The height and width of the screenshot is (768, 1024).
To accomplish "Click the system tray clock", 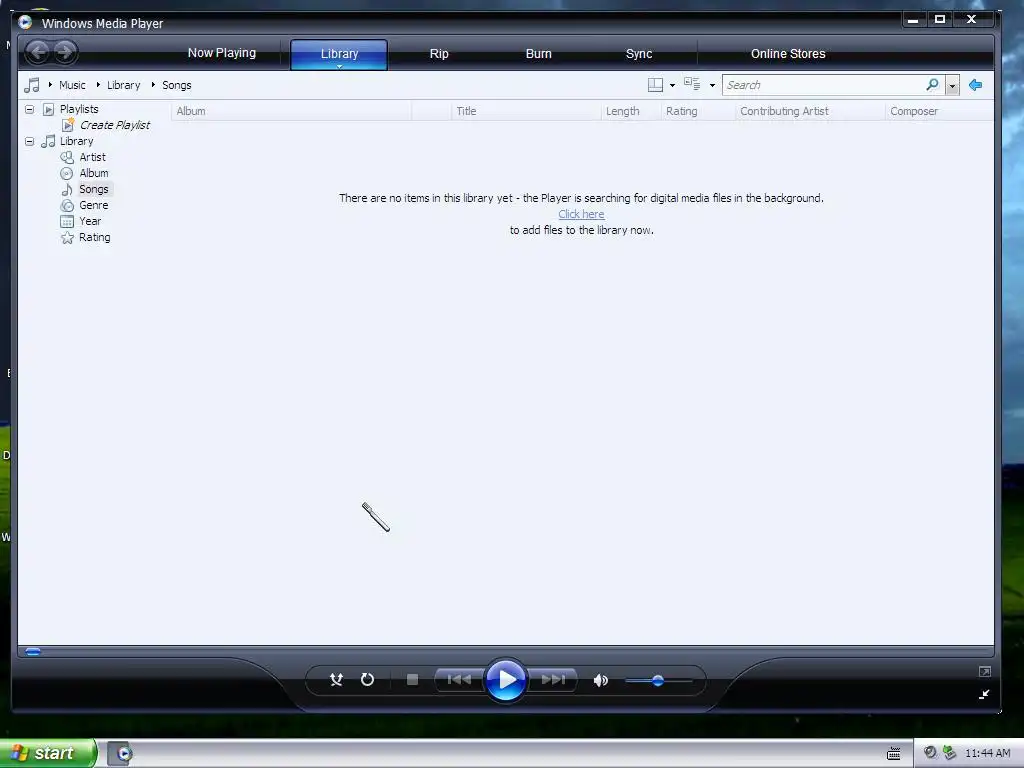I will click(987, 753).
